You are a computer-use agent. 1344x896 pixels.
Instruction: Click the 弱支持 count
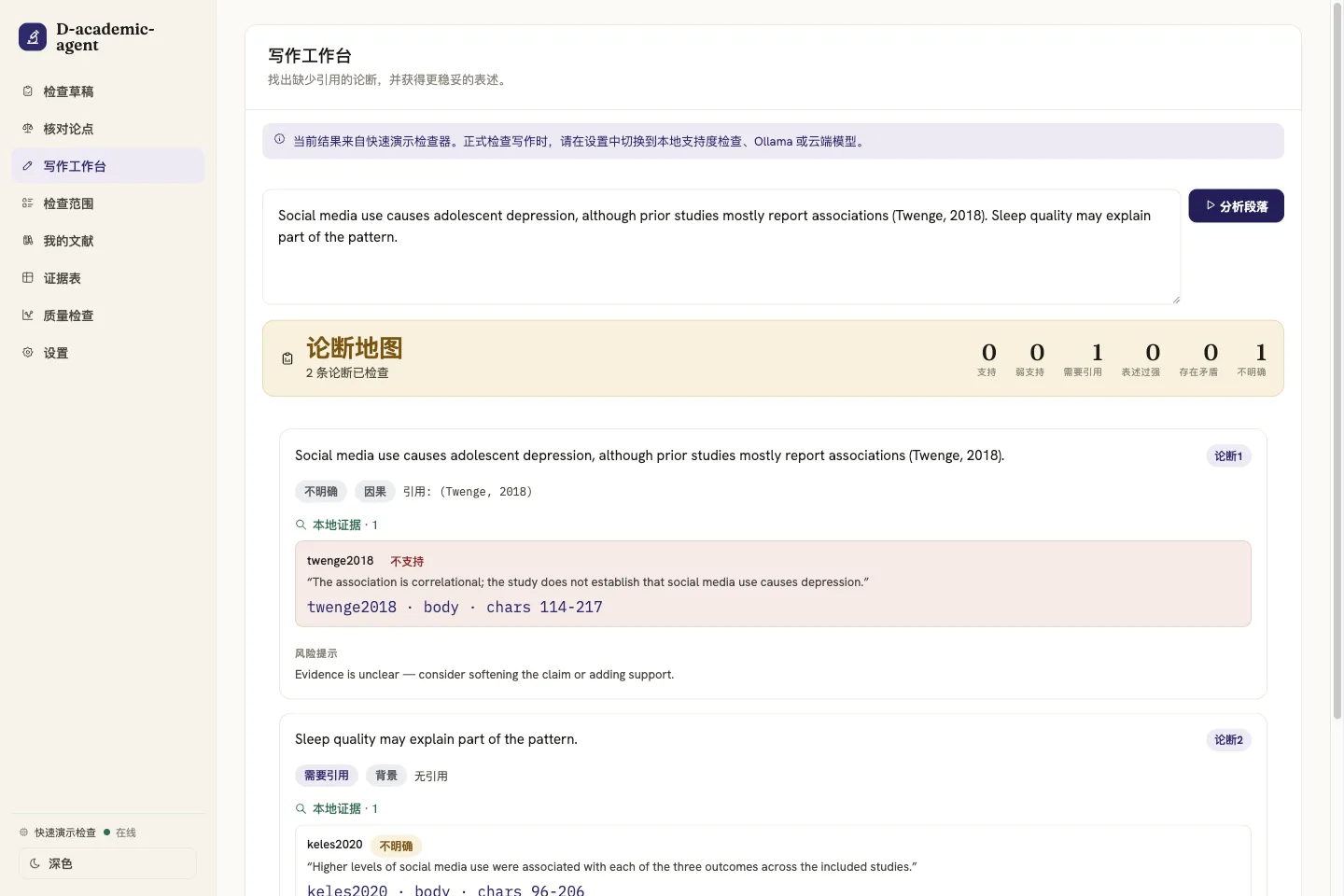pyautogui.click(x=1030, y=358)
